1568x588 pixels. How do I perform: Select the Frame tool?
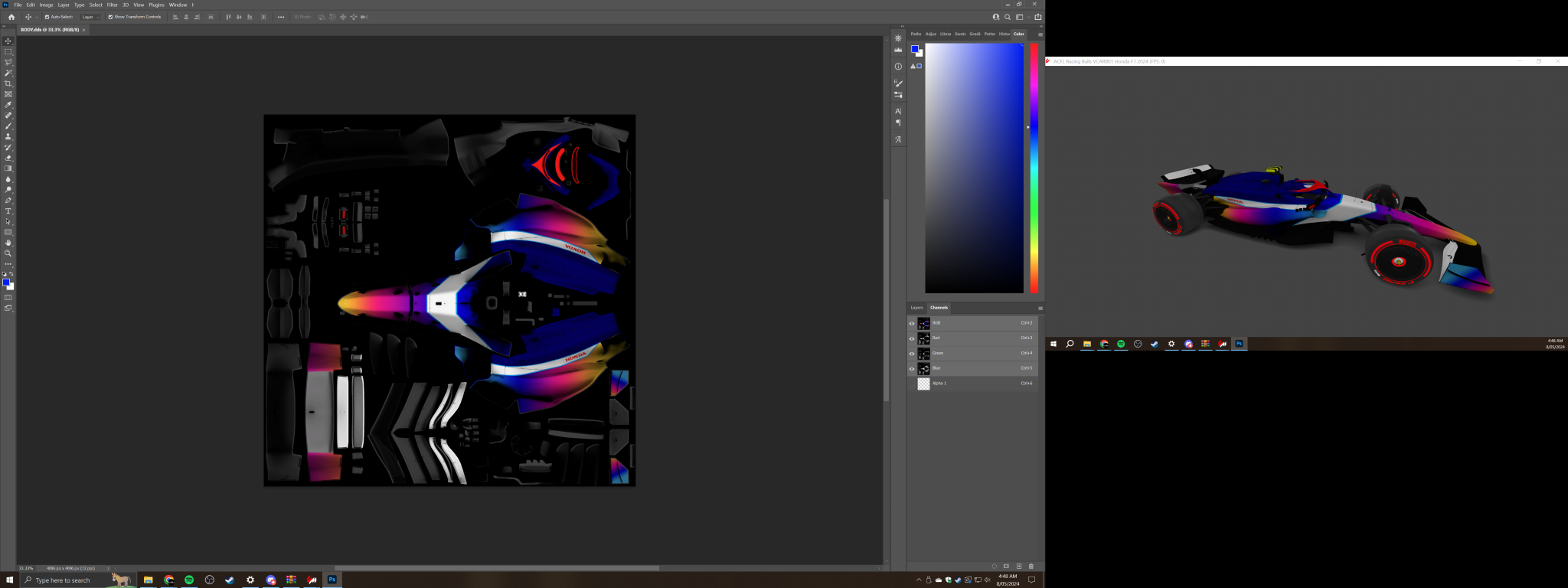click(8, 94)
